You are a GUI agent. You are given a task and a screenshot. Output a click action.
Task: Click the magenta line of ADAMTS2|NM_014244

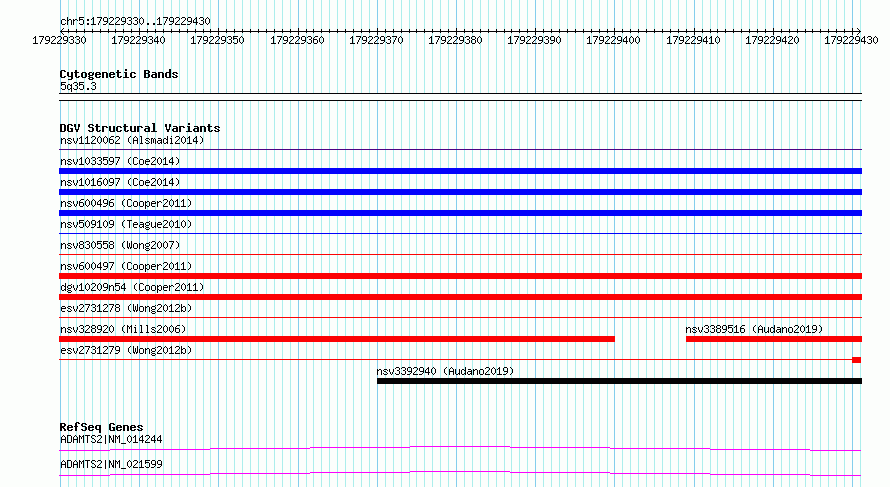click(x=460, y=448)
